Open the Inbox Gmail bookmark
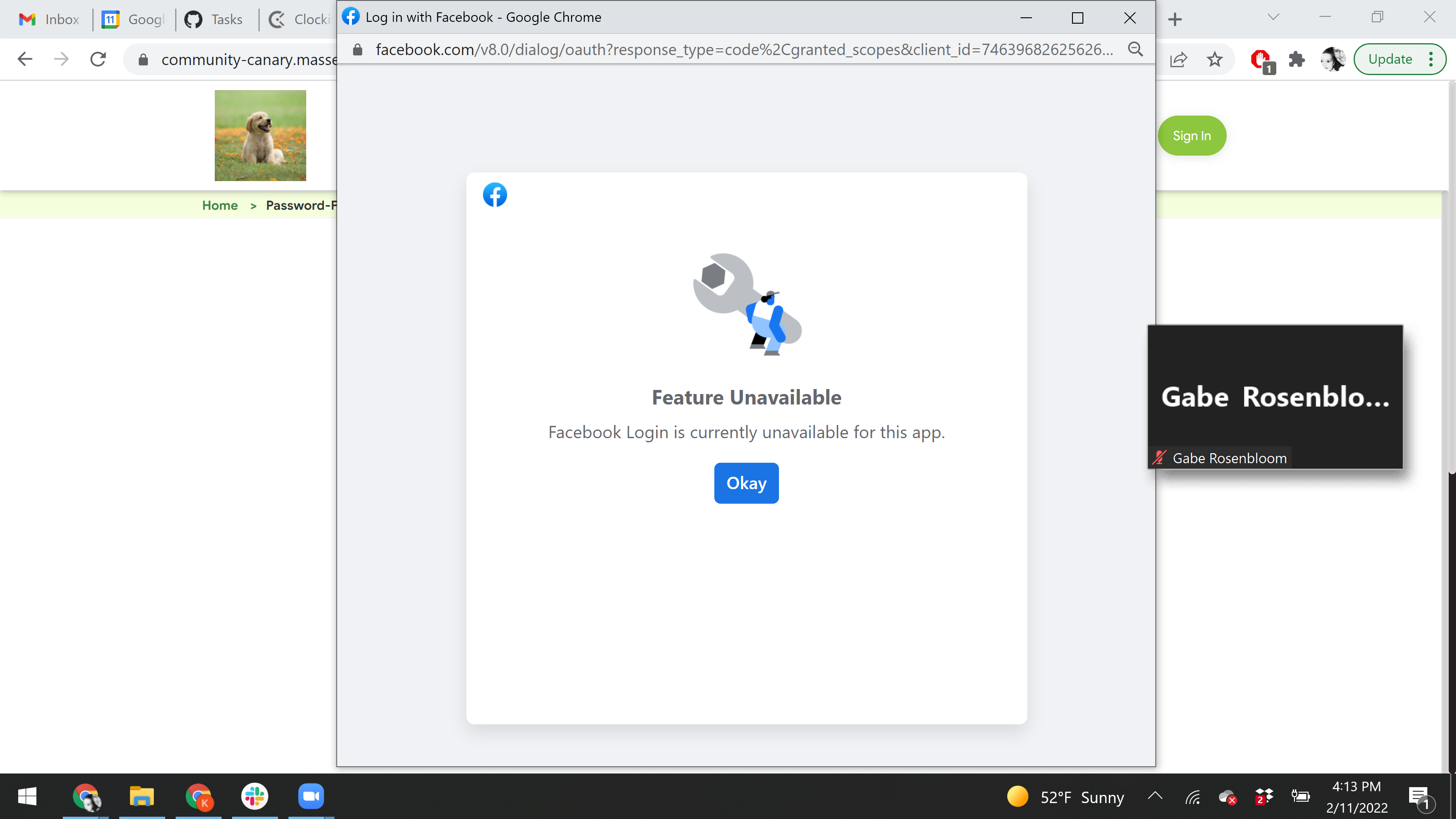This screenshot has height=819, width=1456. (x=49, y=19)
